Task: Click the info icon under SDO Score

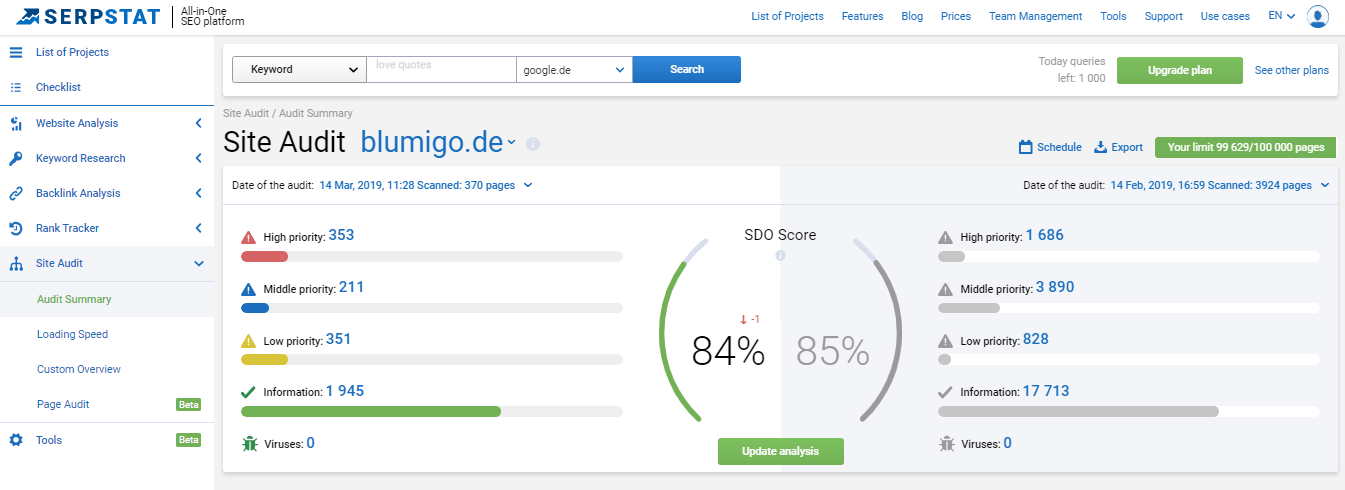Action: click(x=780, y=256)
